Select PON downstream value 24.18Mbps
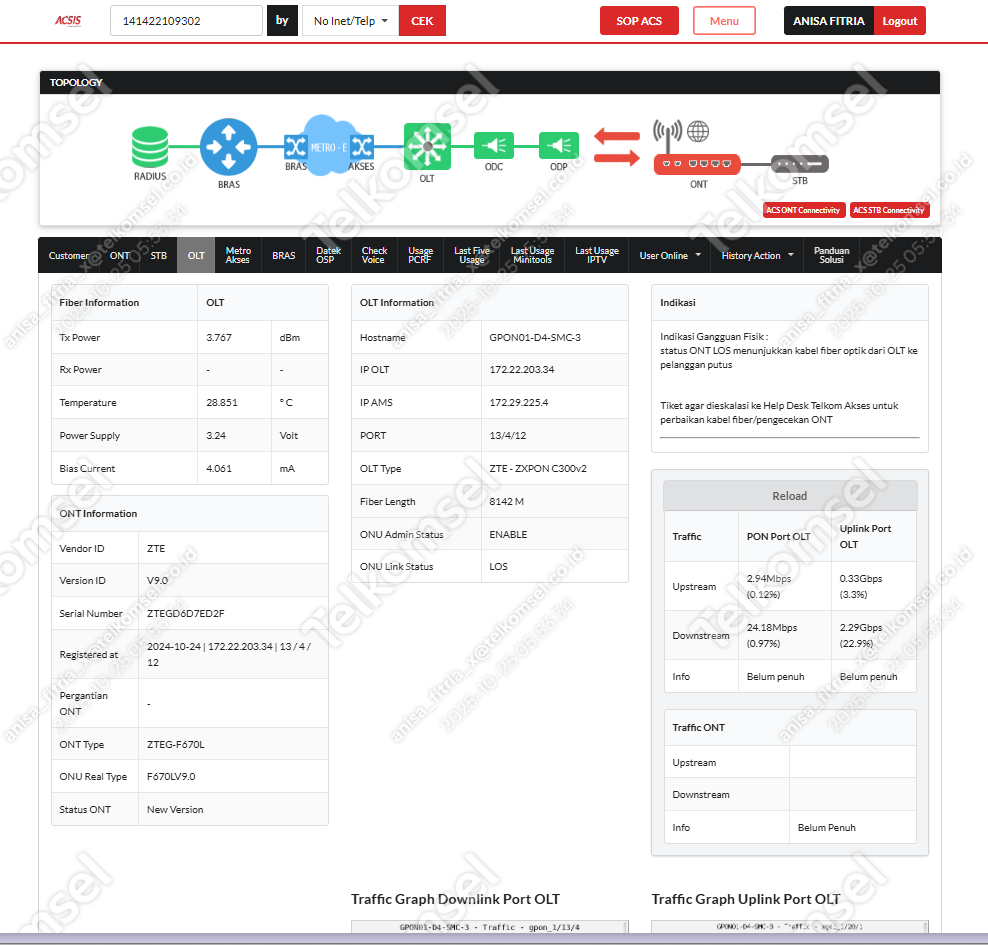Screen dimensions: 988x945 772,627
